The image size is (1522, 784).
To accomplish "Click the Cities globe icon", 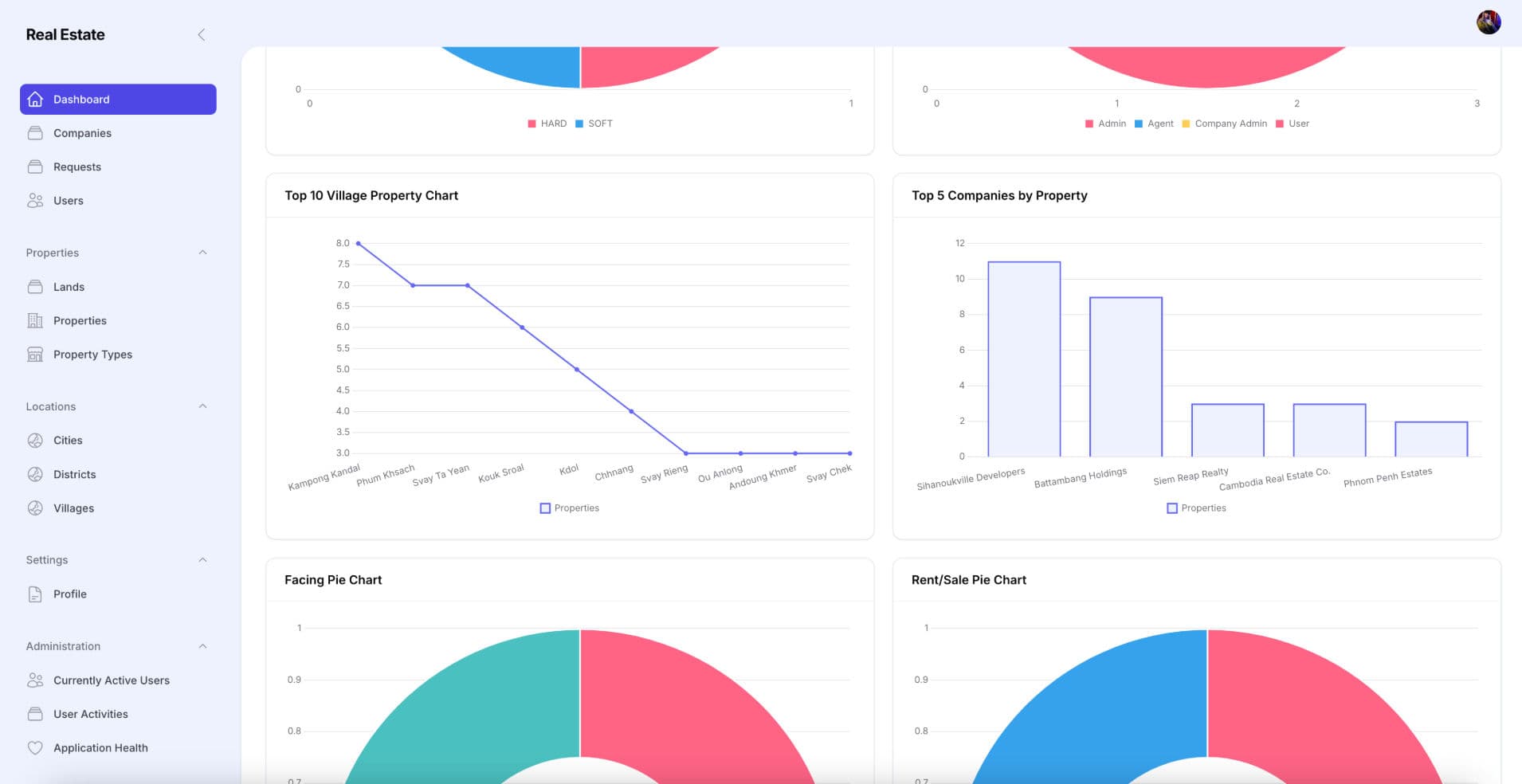I will (35, 440).
